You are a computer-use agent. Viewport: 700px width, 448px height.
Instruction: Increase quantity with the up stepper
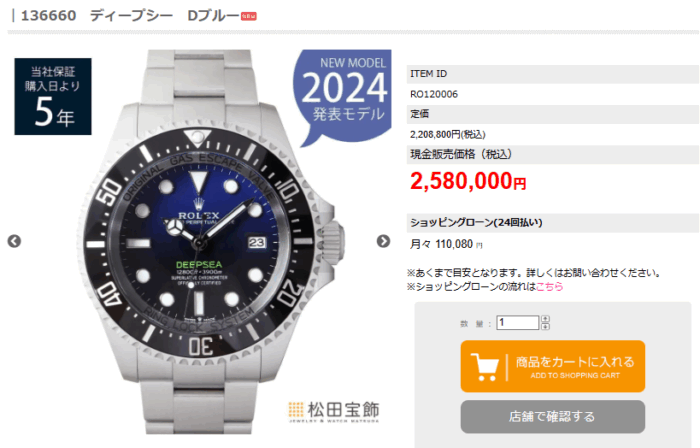545,319
